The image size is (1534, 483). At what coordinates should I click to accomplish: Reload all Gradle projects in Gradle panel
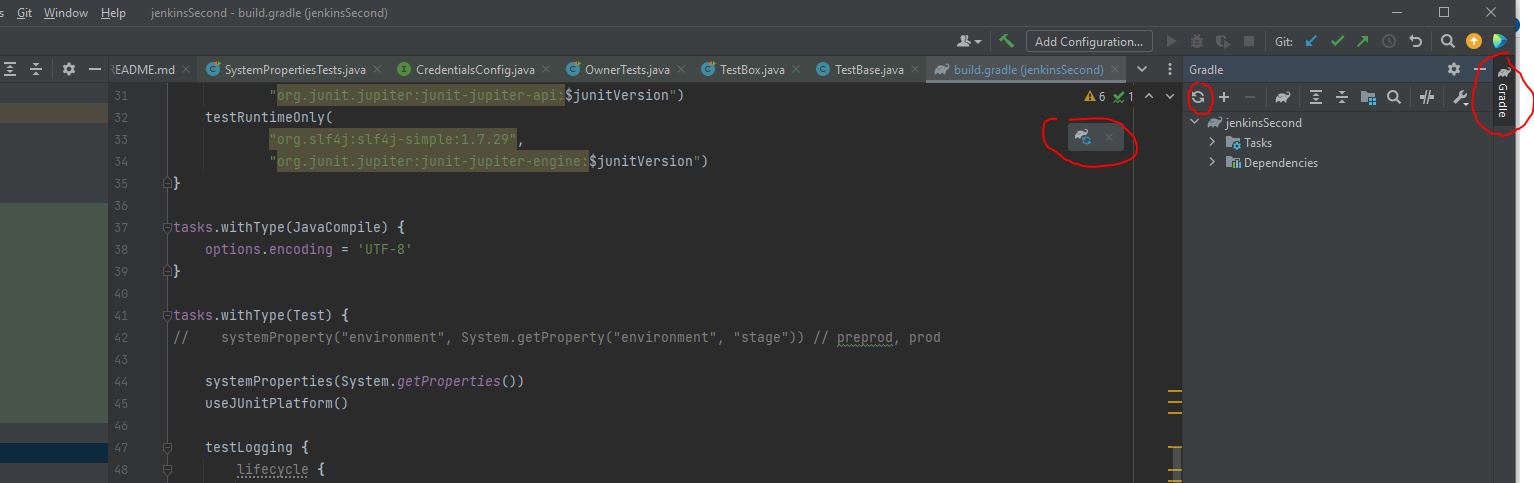[1197, 97]
